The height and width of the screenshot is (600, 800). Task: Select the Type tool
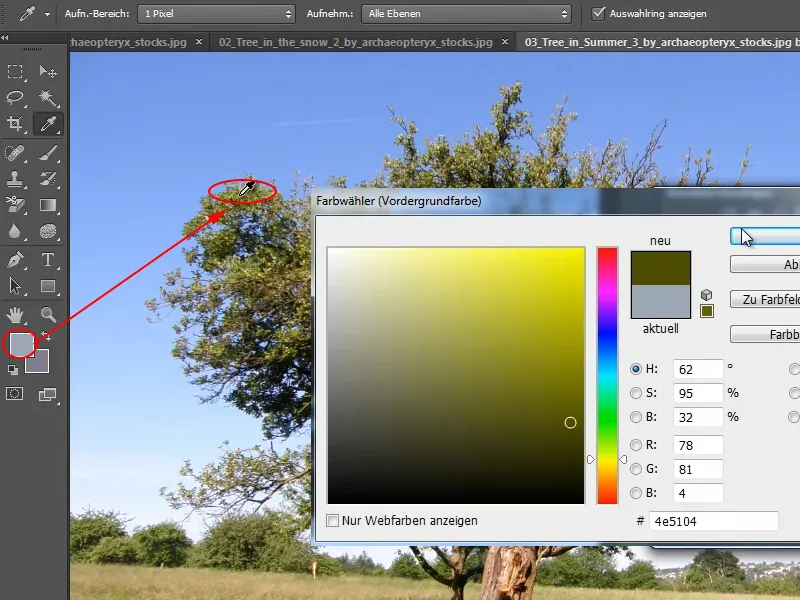[48, 260]
